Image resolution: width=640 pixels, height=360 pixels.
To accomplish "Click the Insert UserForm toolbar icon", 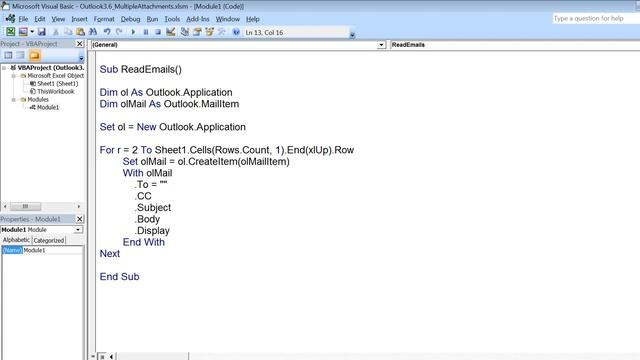I will pyautogui.click(x=23, y=31).
